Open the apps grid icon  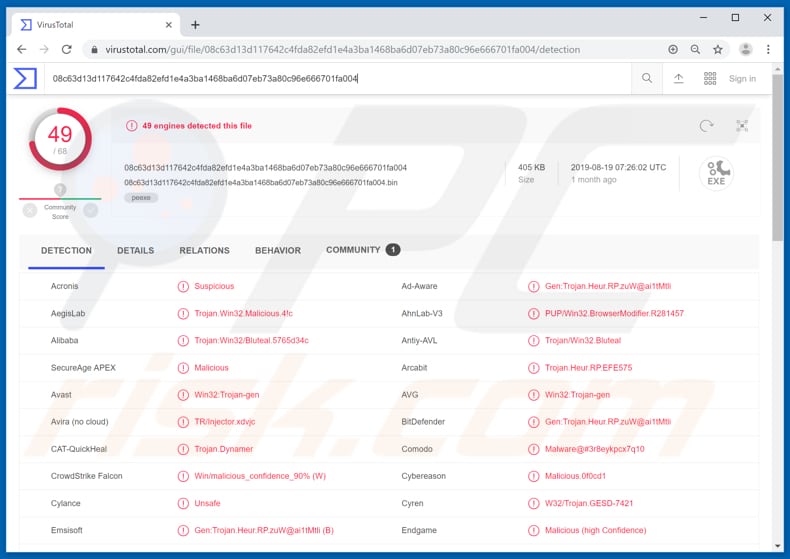pyautogui.click(x=710, y=78)
